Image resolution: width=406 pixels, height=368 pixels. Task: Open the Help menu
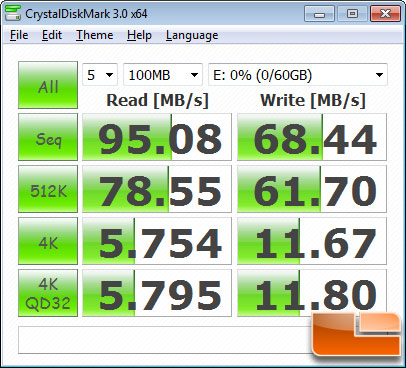[139, 35]
